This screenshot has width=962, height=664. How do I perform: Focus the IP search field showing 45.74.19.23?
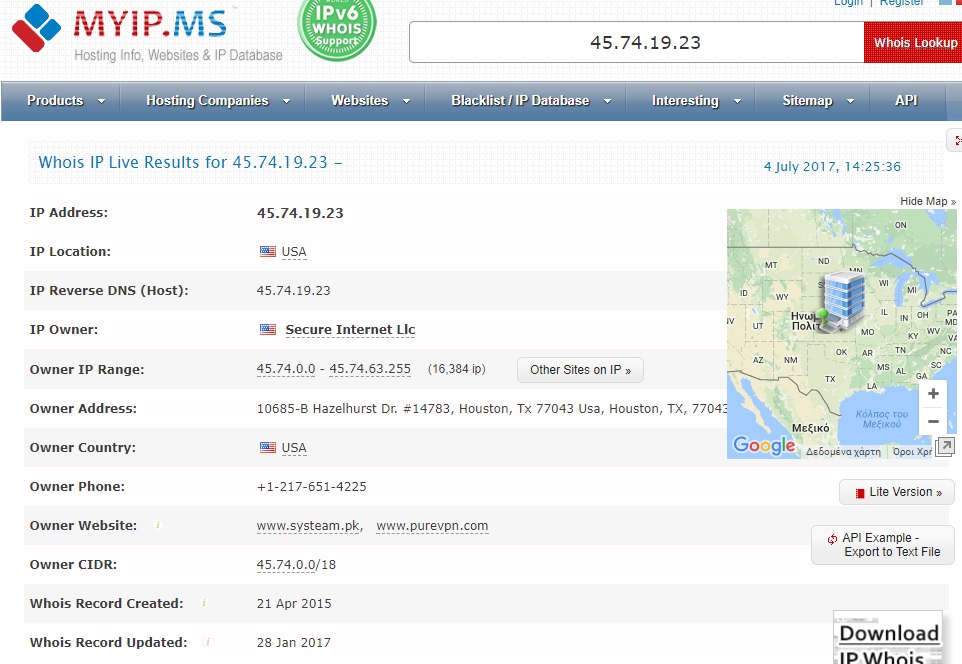pyautogui.click(x=636, y=42)
